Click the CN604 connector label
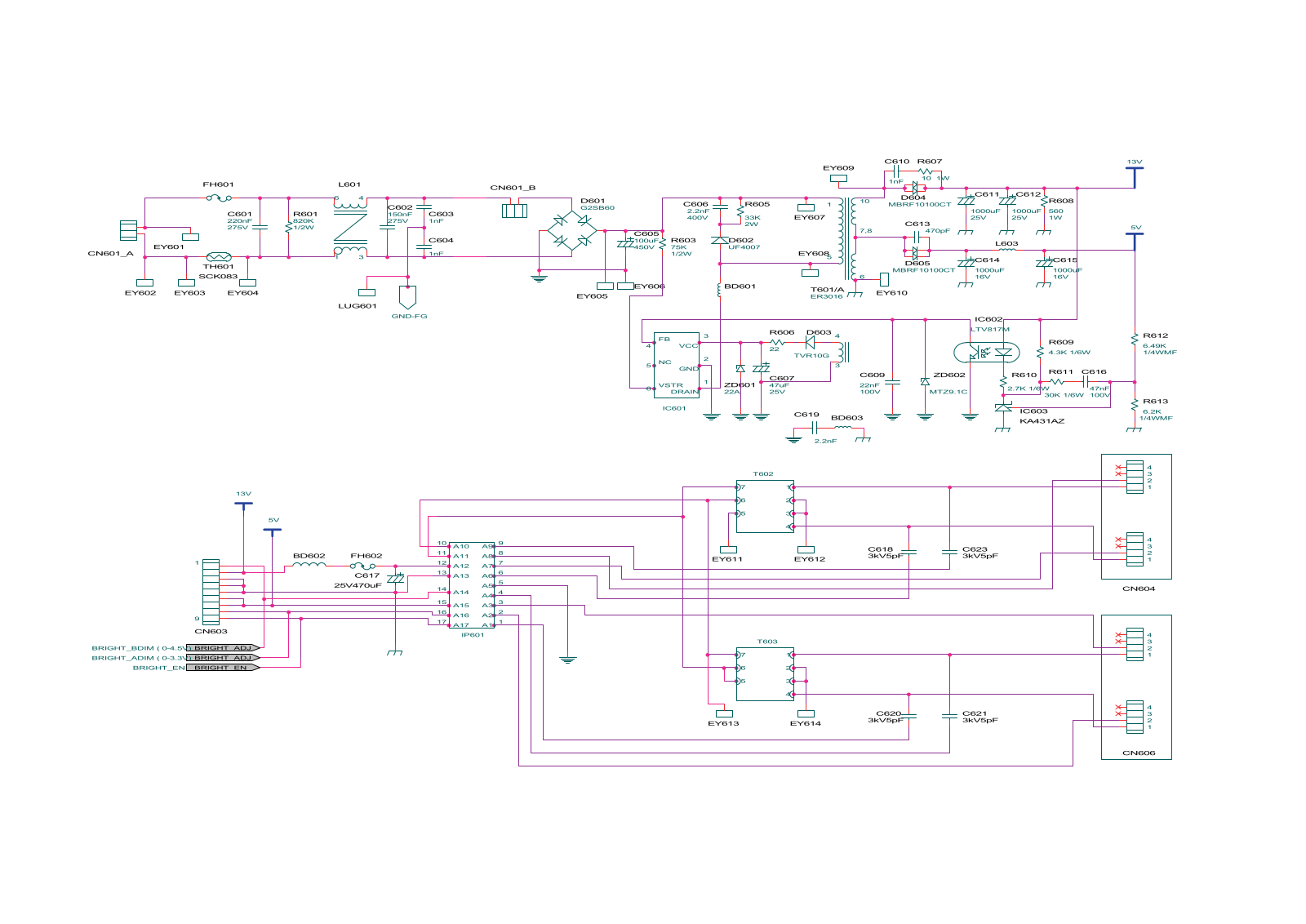1306x924 pixels. click(1139, 589)
